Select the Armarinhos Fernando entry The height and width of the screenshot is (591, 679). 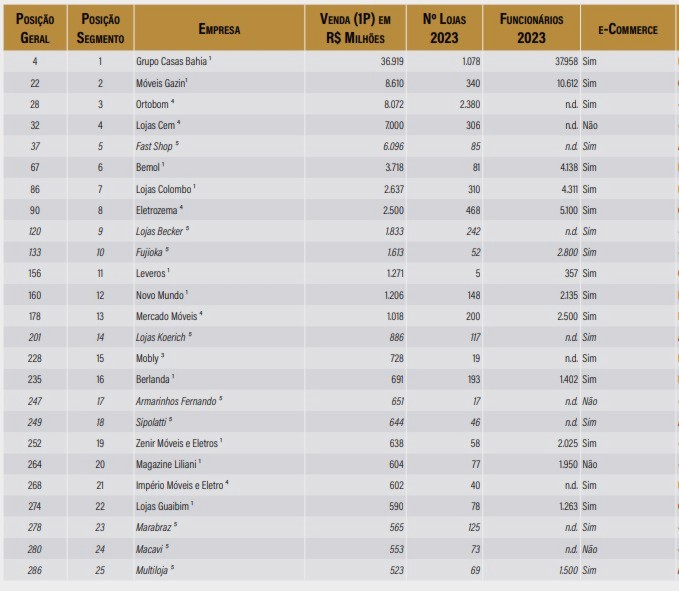coord(177,400)
